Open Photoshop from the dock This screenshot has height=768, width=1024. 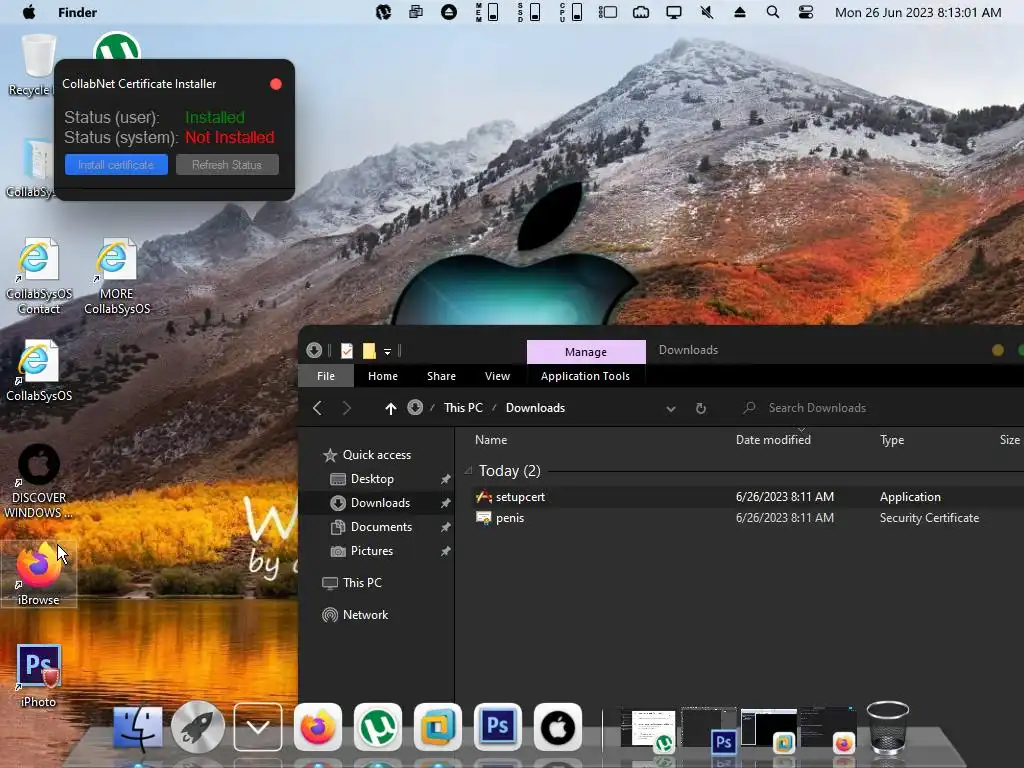pyautogui.click(x=498, y=727)
